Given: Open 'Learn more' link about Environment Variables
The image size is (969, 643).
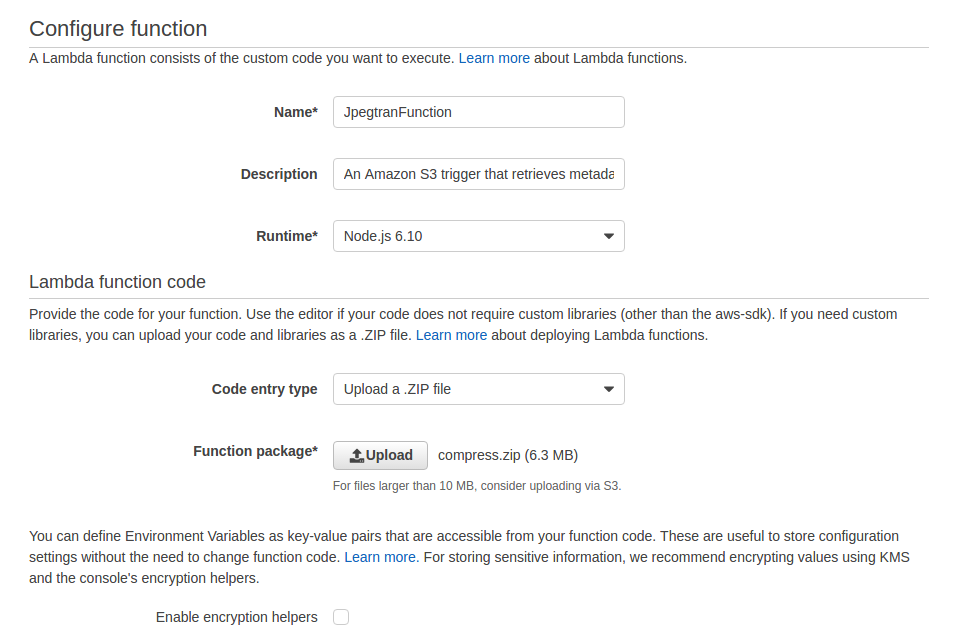Looking at the screenshot, I should tap(380, 557).
